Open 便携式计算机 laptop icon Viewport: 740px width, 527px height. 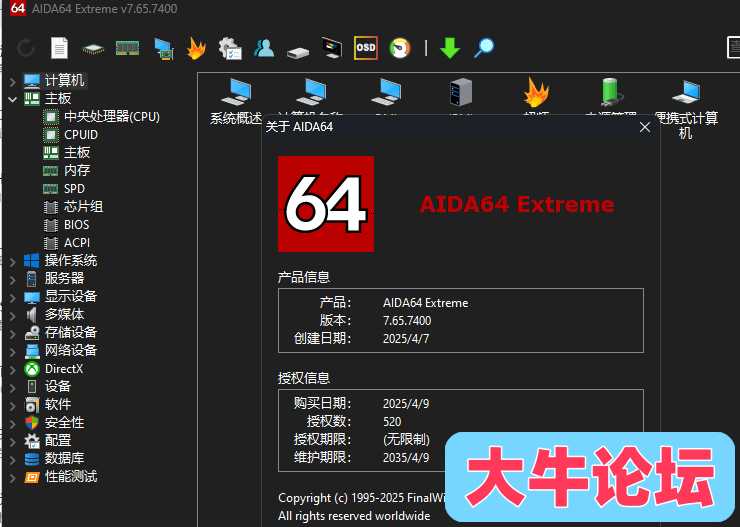click(686, 109)
